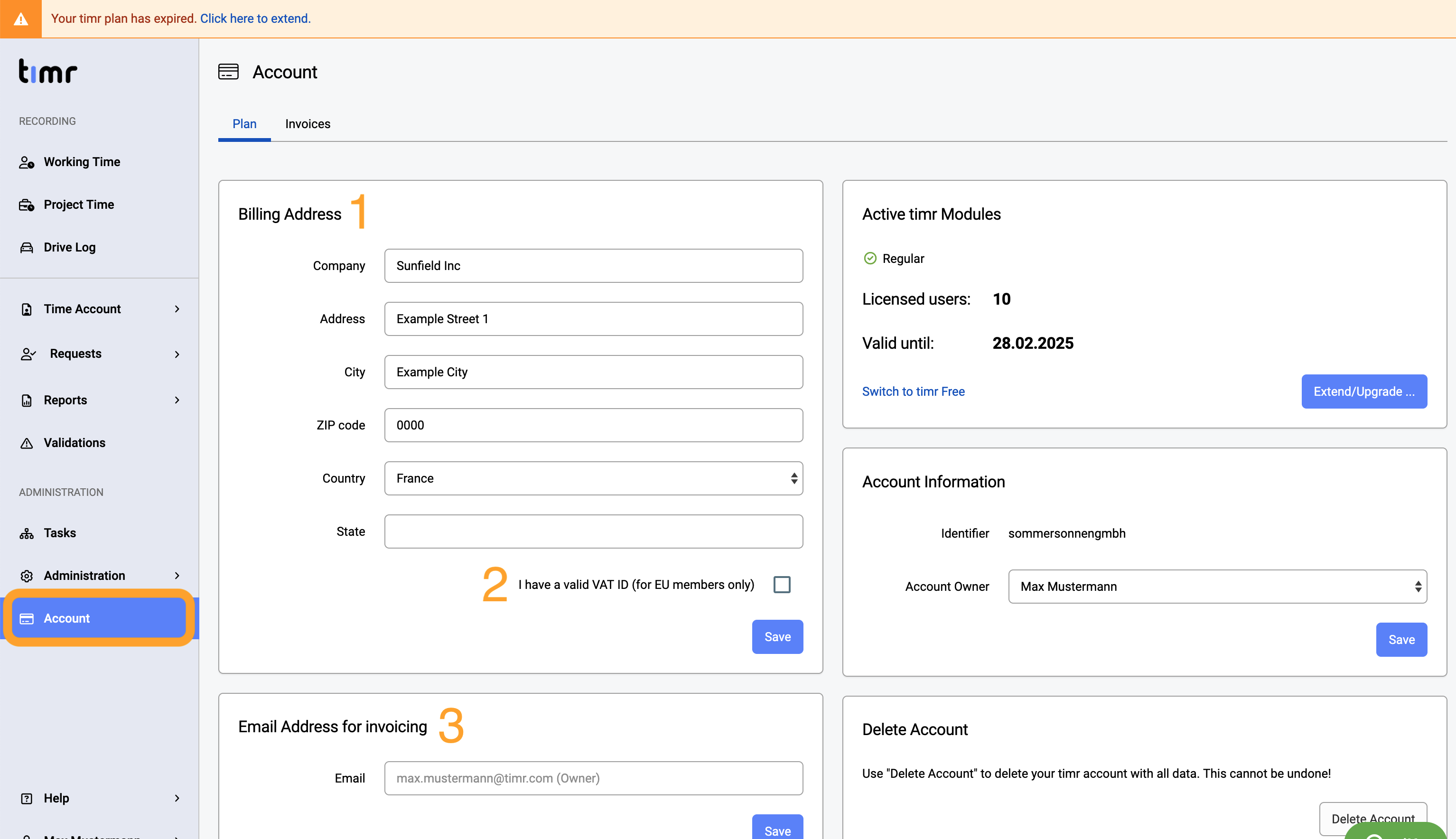Click the empty State field

tap(594, 531)
